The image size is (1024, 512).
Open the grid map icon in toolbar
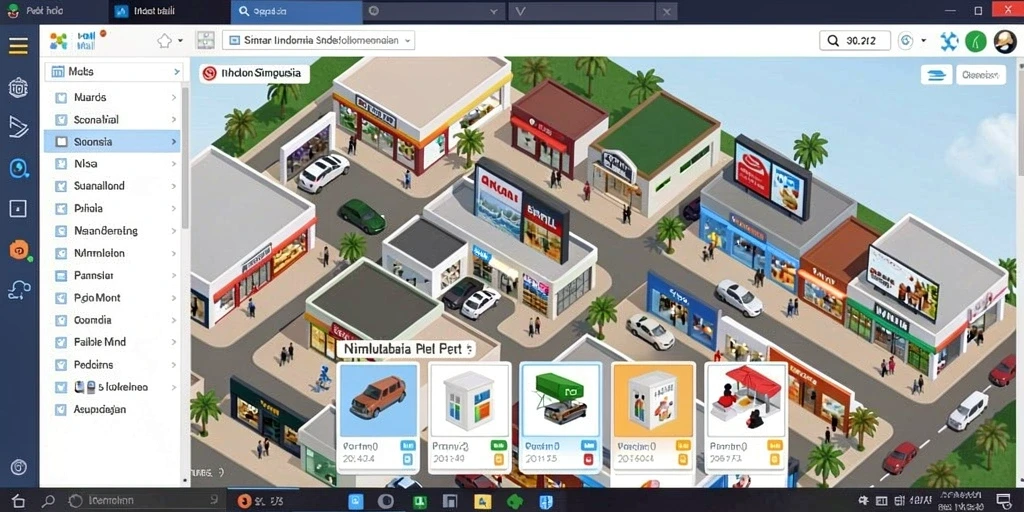[206, 40]
